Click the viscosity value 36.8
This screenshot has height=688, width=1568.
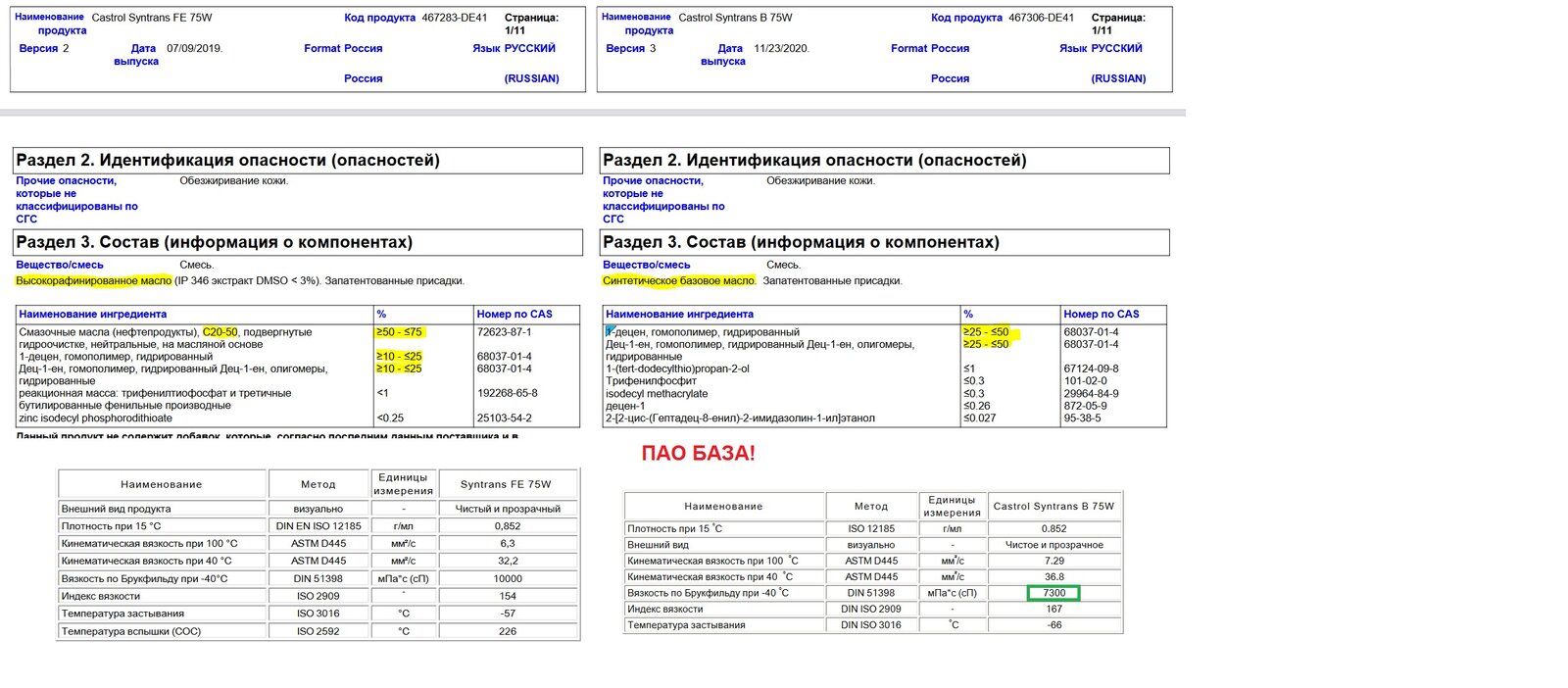(x=1053, y=576)
